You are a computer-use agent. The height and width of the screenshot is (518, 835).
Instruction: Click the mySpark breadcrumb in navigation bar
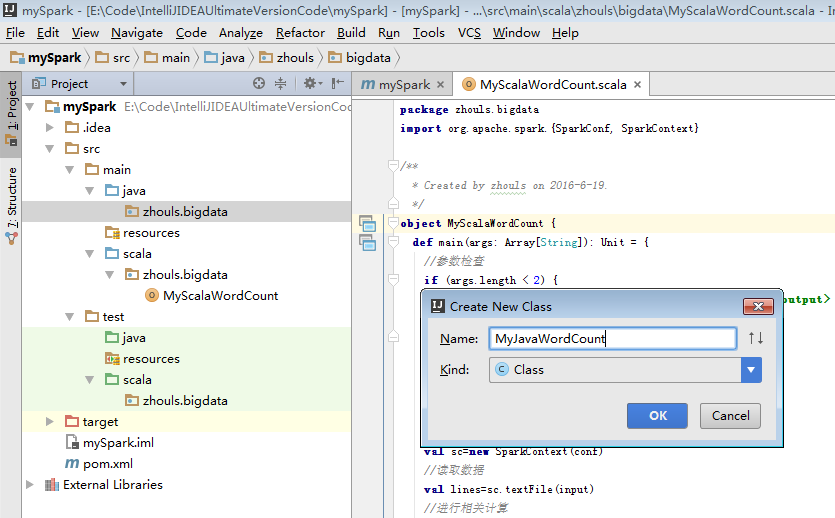click(46, 57)
